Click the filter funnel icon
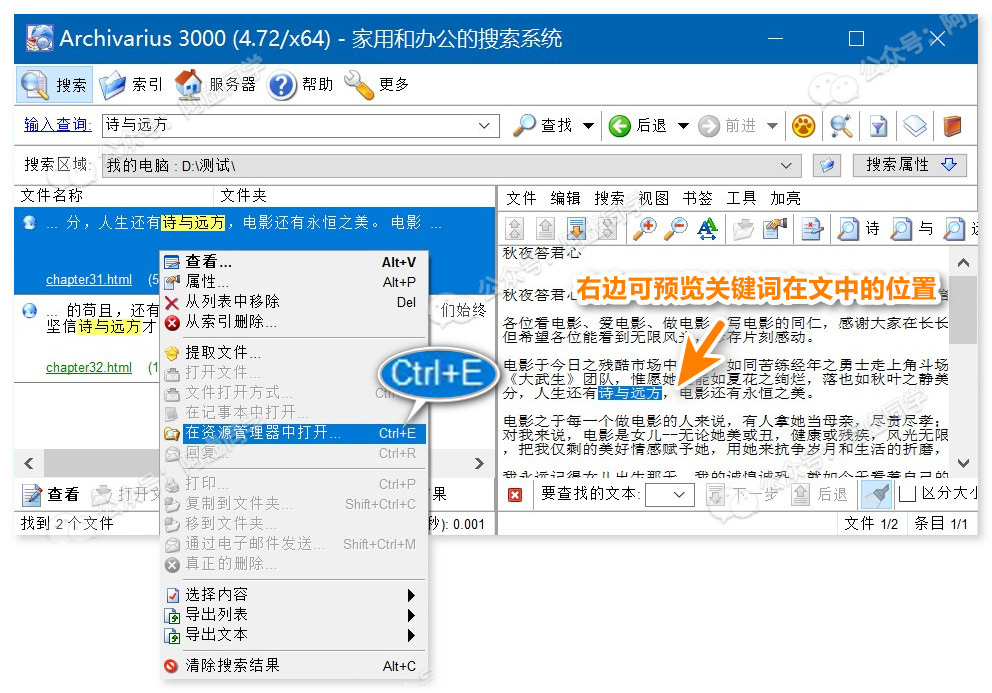 tap(878, 126)
